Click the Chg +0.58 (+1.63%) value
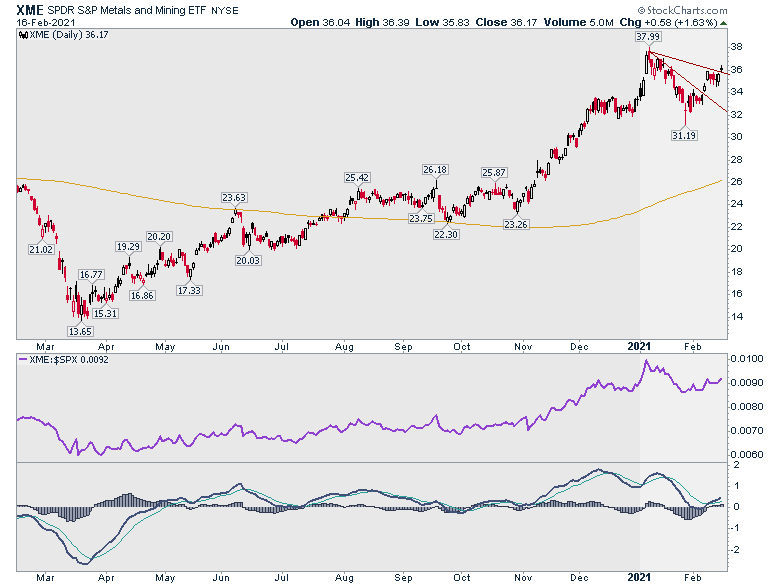 click(x=669, y=22)
